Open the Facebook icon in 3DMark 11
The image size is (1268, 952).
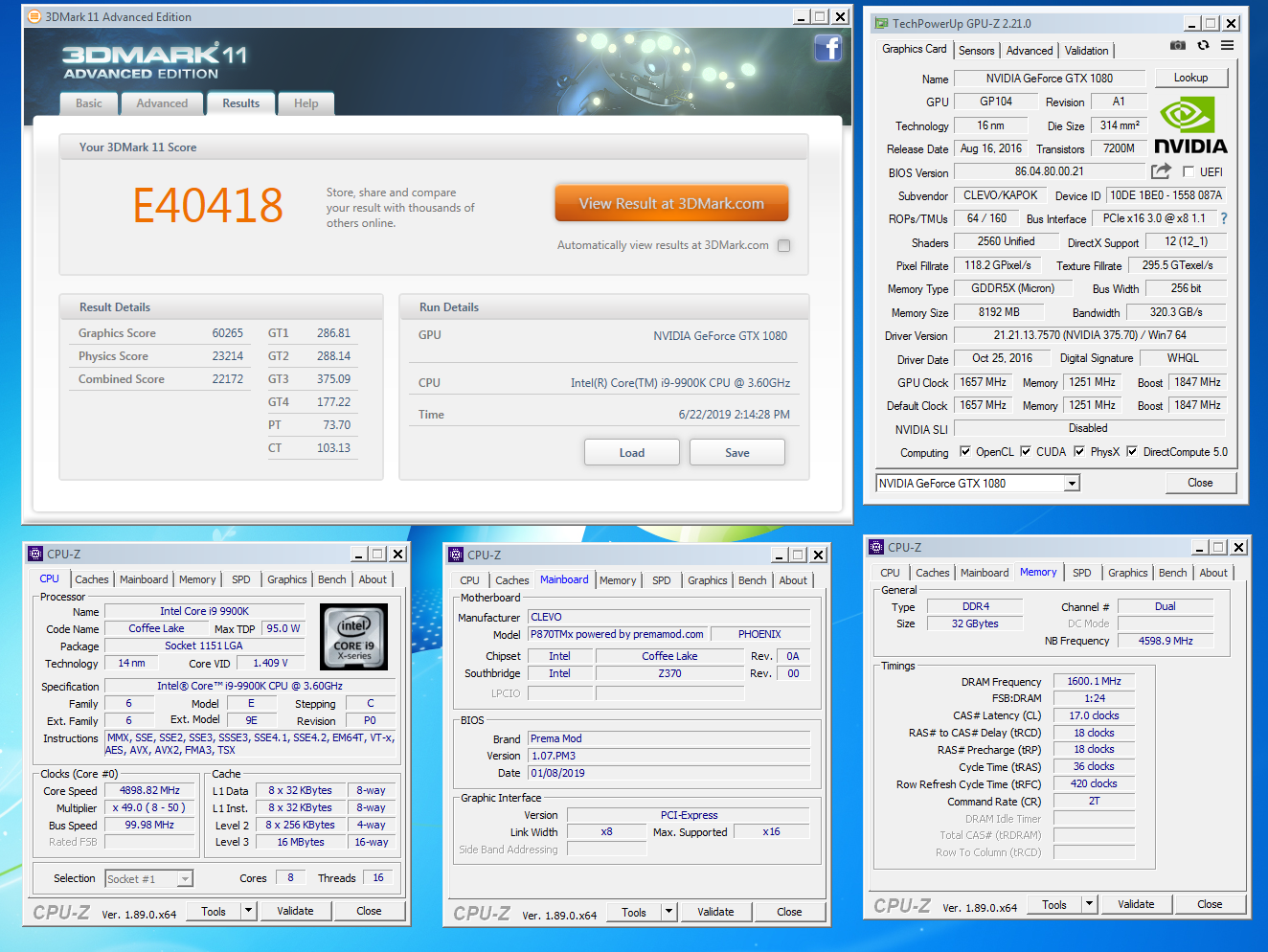click(x=827, y=48)
